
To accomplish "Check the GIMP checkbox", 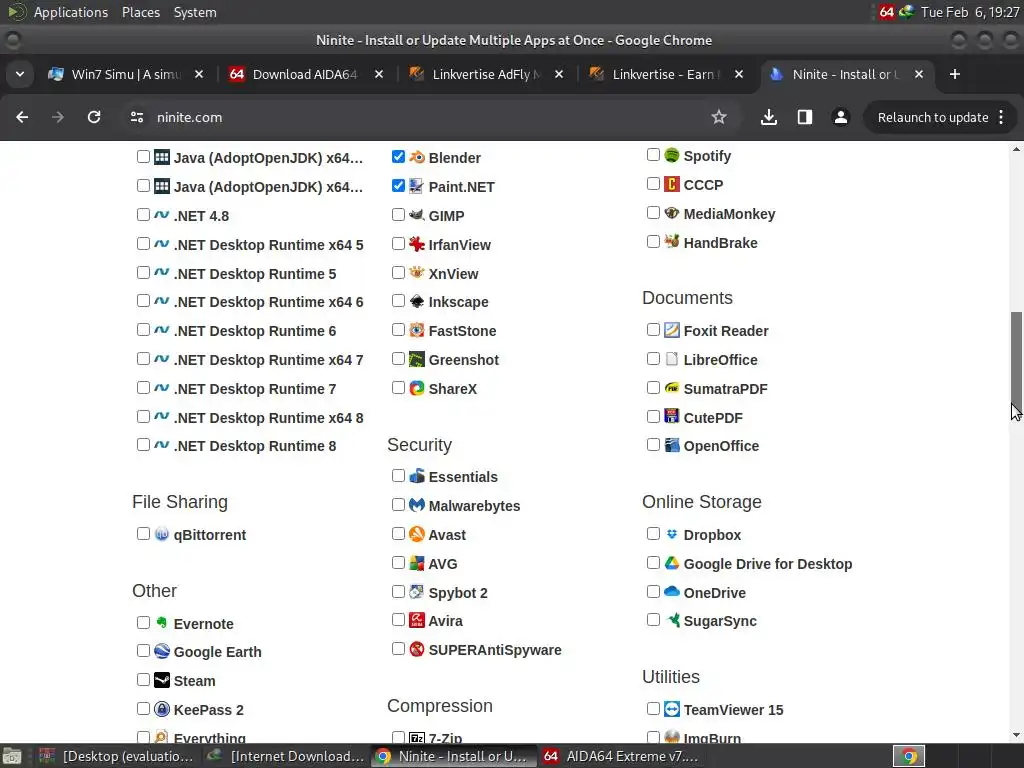I will [x=398, y=214].
